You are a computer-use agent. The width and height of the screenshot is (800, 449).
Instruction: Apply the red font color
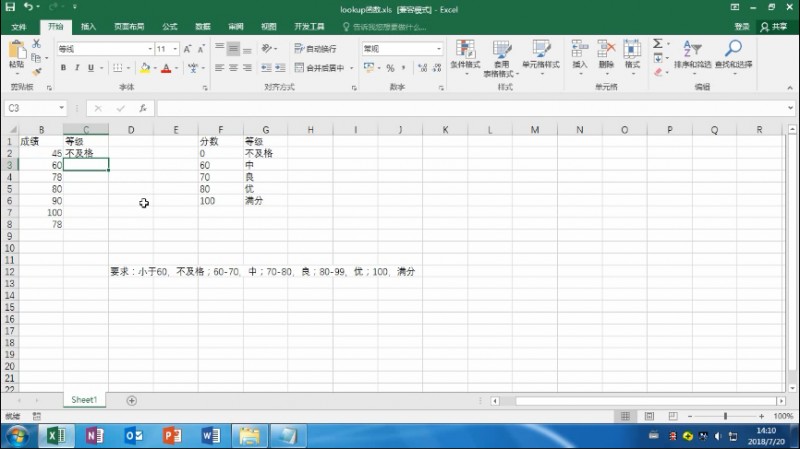click(166, 68)
